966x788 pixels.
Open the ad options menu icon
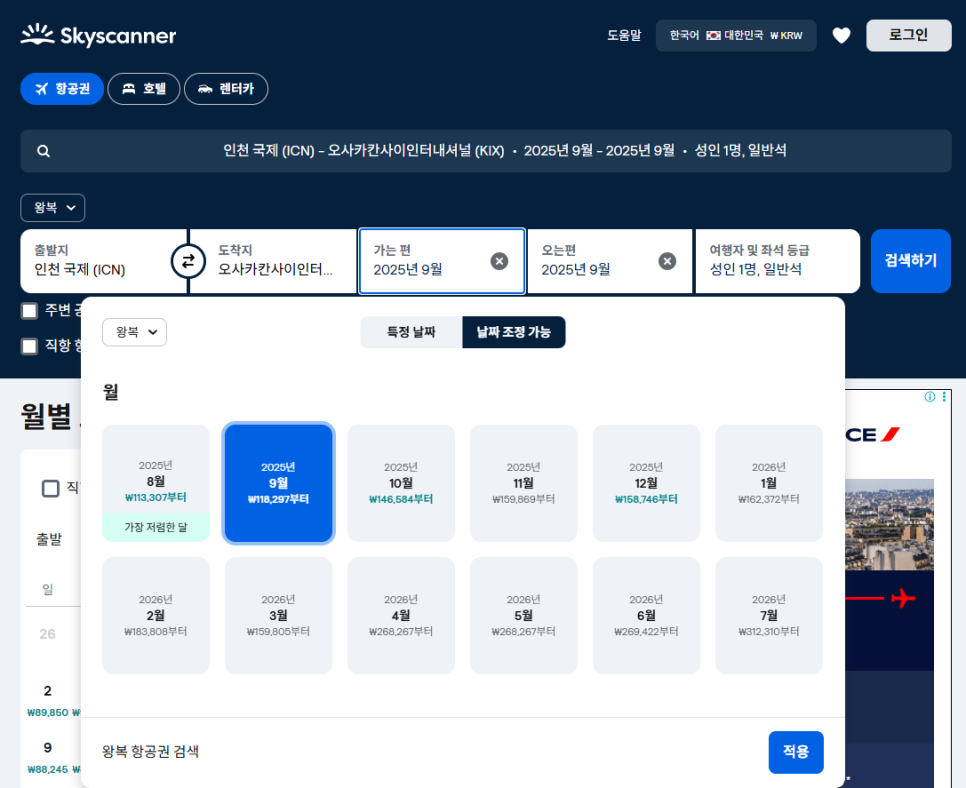click(x=944, y=397)
